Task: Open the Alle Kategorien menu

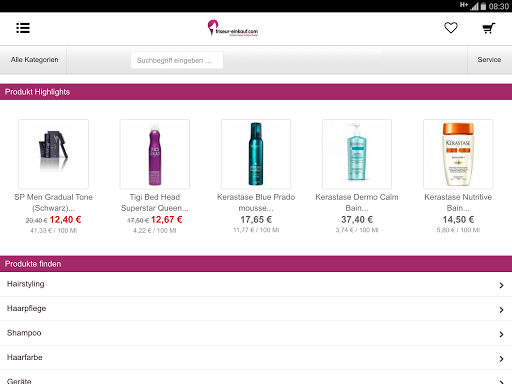Action: [34, 60]
